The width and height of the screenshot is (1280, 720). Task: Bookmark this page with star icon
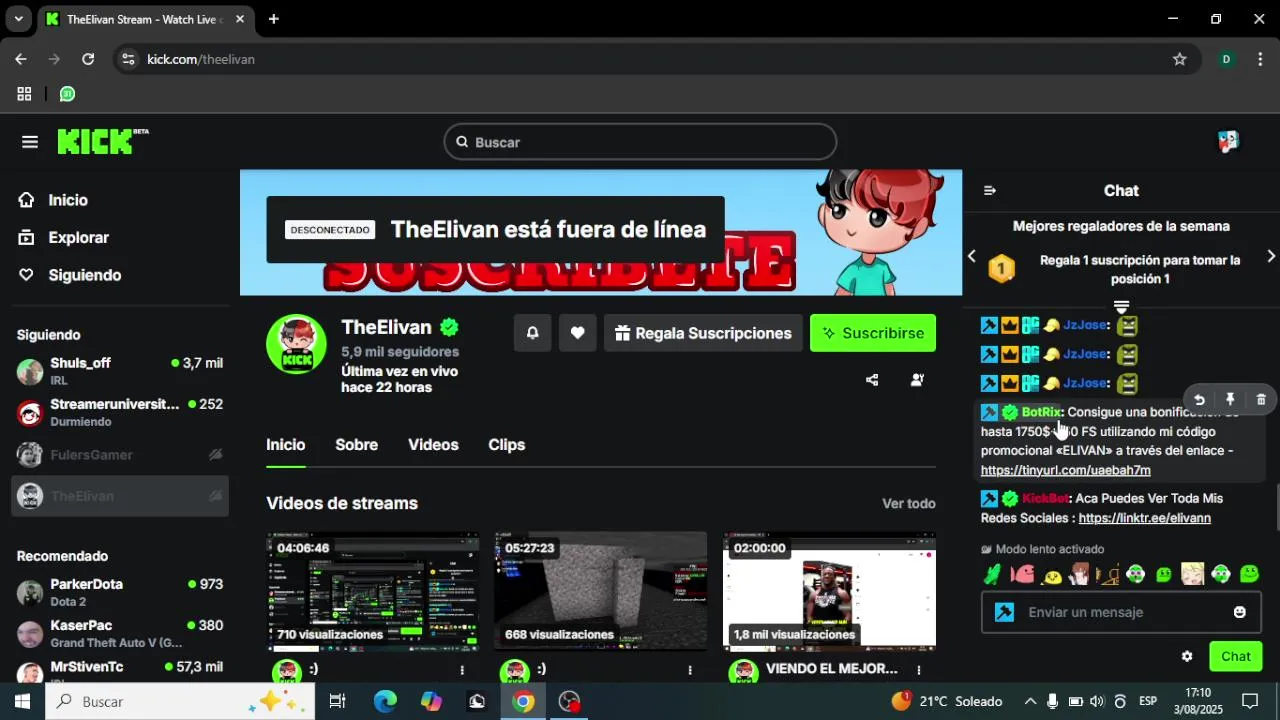[x=1180, y=59]
